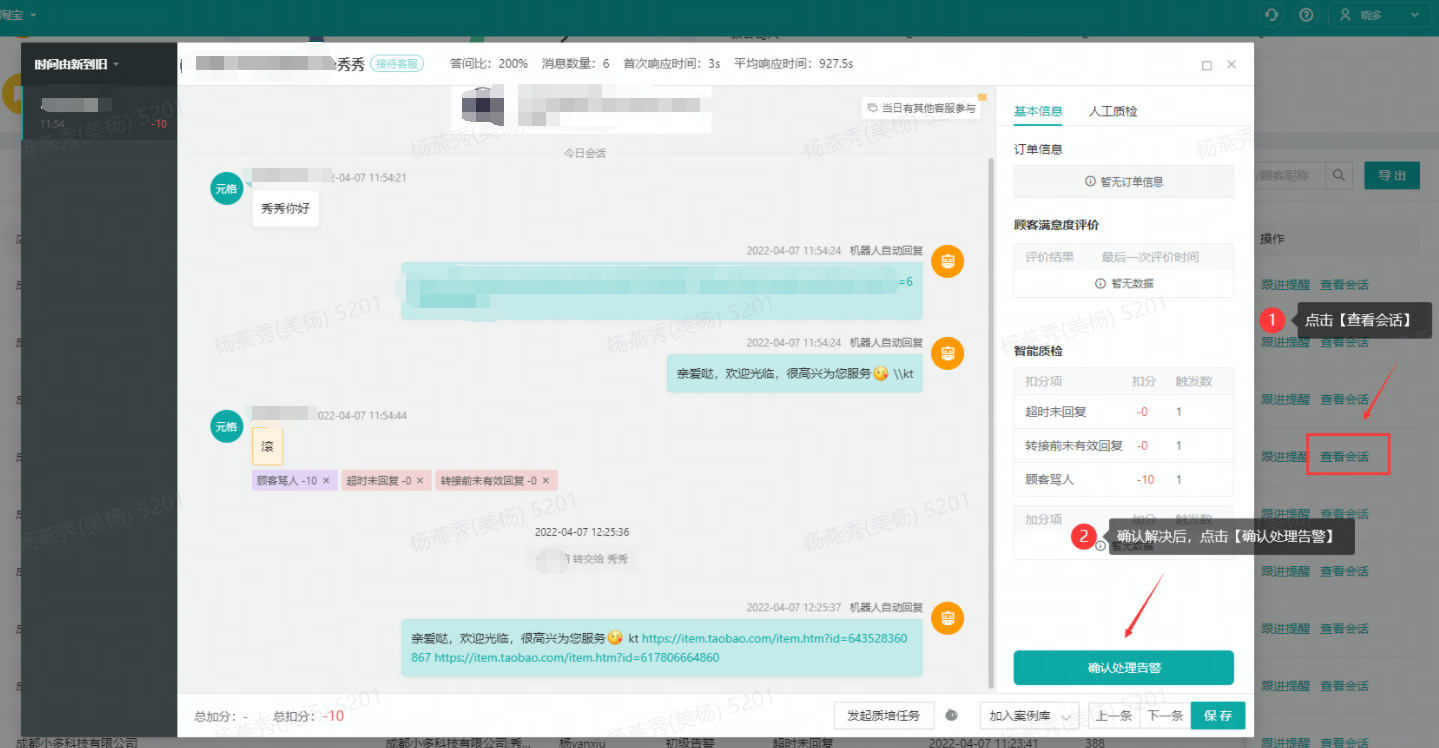Click the 今日会话 divider label
Image resolution: width=1439 pixels, height=748 pixels.
pyautogui.click(x=585, y=153)
